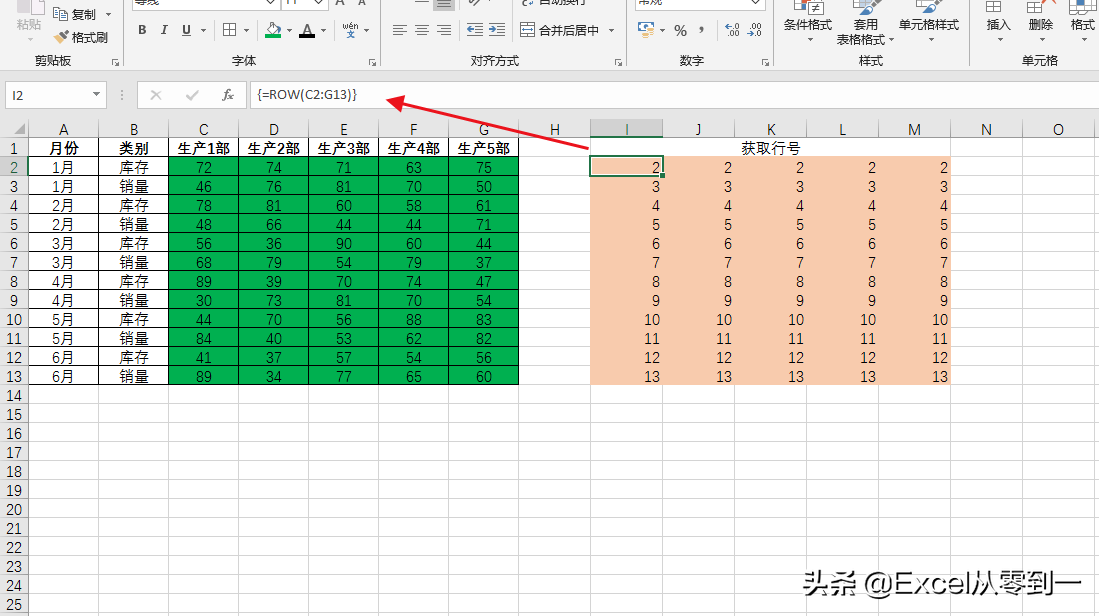Viewport: 1099px width, 616px height.
Task: Click cell containing 生产1部
Action: pos(203,149)
